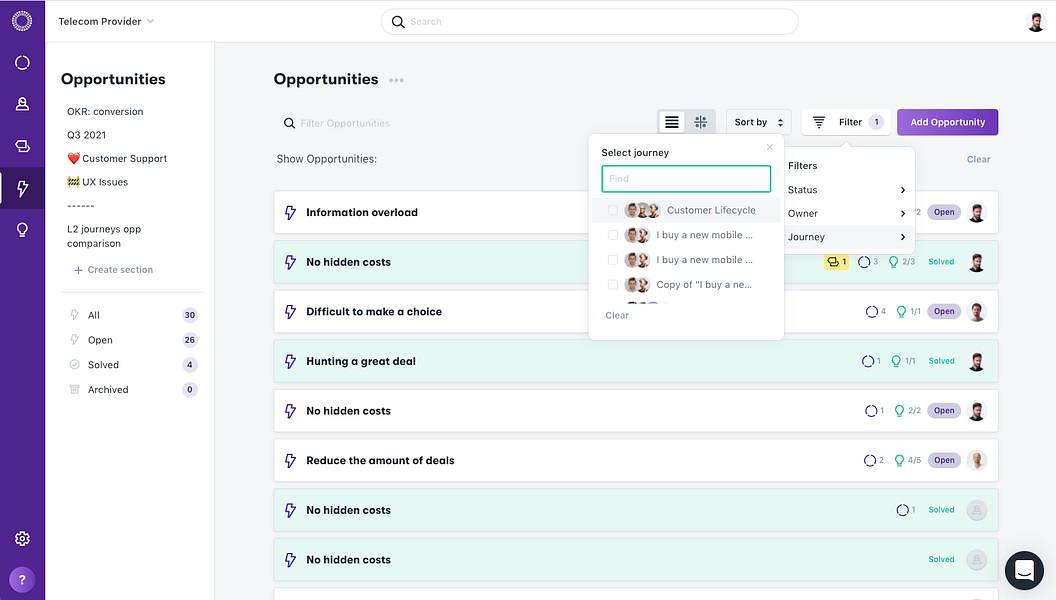Click the owner avatar on Difficult to make a choice
Screen dimensions: 1056x600
(977, 311)
